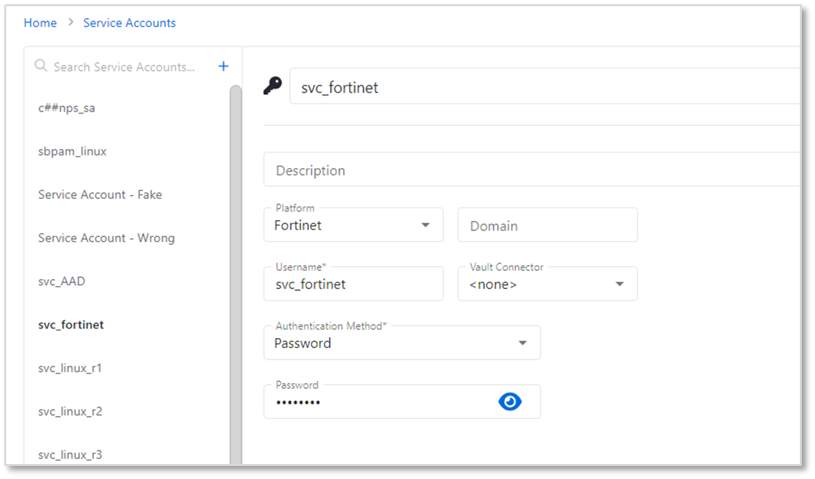The image size is (815, 479).
Task: Click the Search Service Accounts field
Action: [124, 67]
